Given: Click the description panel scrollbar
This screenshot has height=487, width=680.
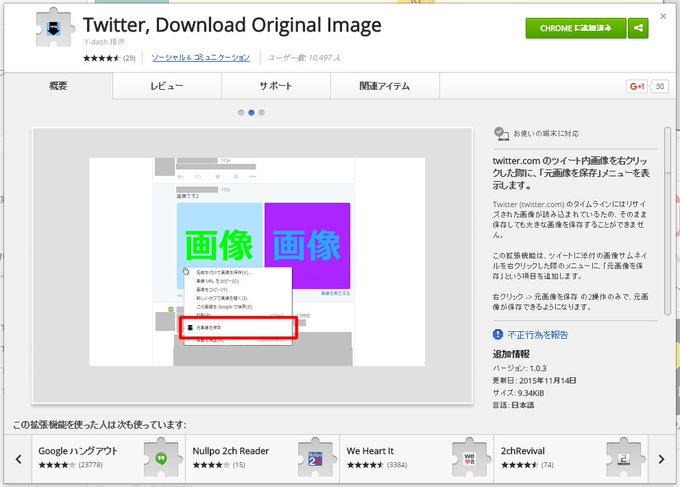Looking at the screenshot, I should coord(667,221).
